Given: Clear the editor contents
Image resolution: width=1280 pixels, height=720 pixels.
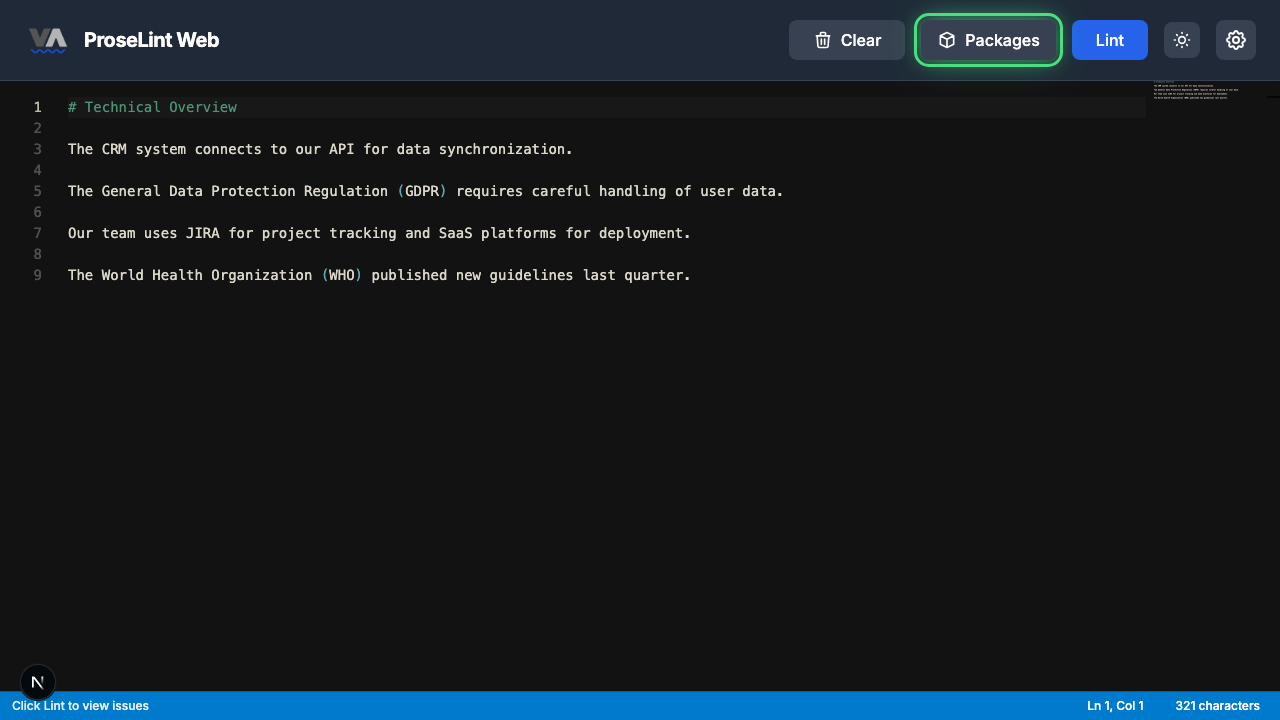Looking at the screenshot, I should click(x=847, y=40).
